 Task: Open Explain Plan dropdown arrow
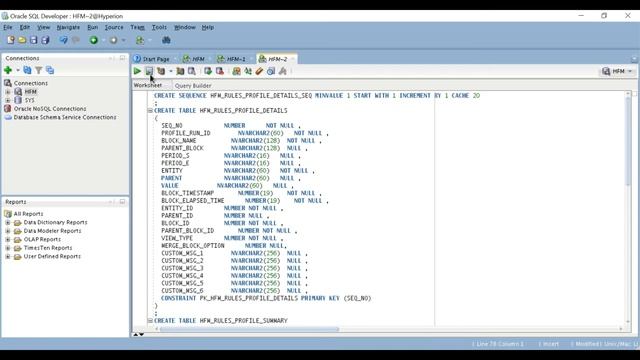[x=171, y=71]
